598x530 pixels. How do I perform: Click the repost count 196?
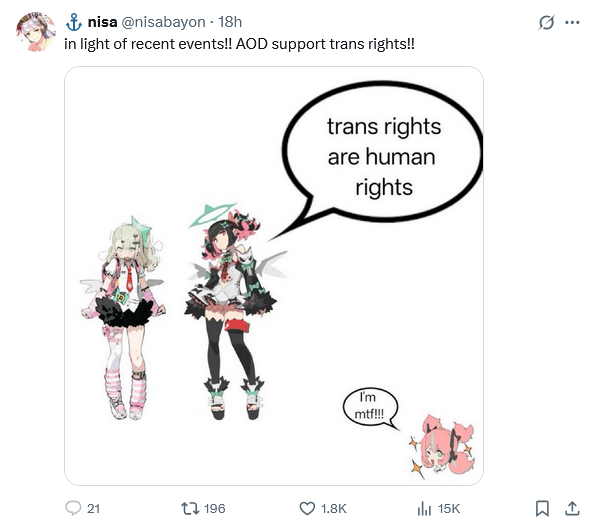[x=215, y=509]
